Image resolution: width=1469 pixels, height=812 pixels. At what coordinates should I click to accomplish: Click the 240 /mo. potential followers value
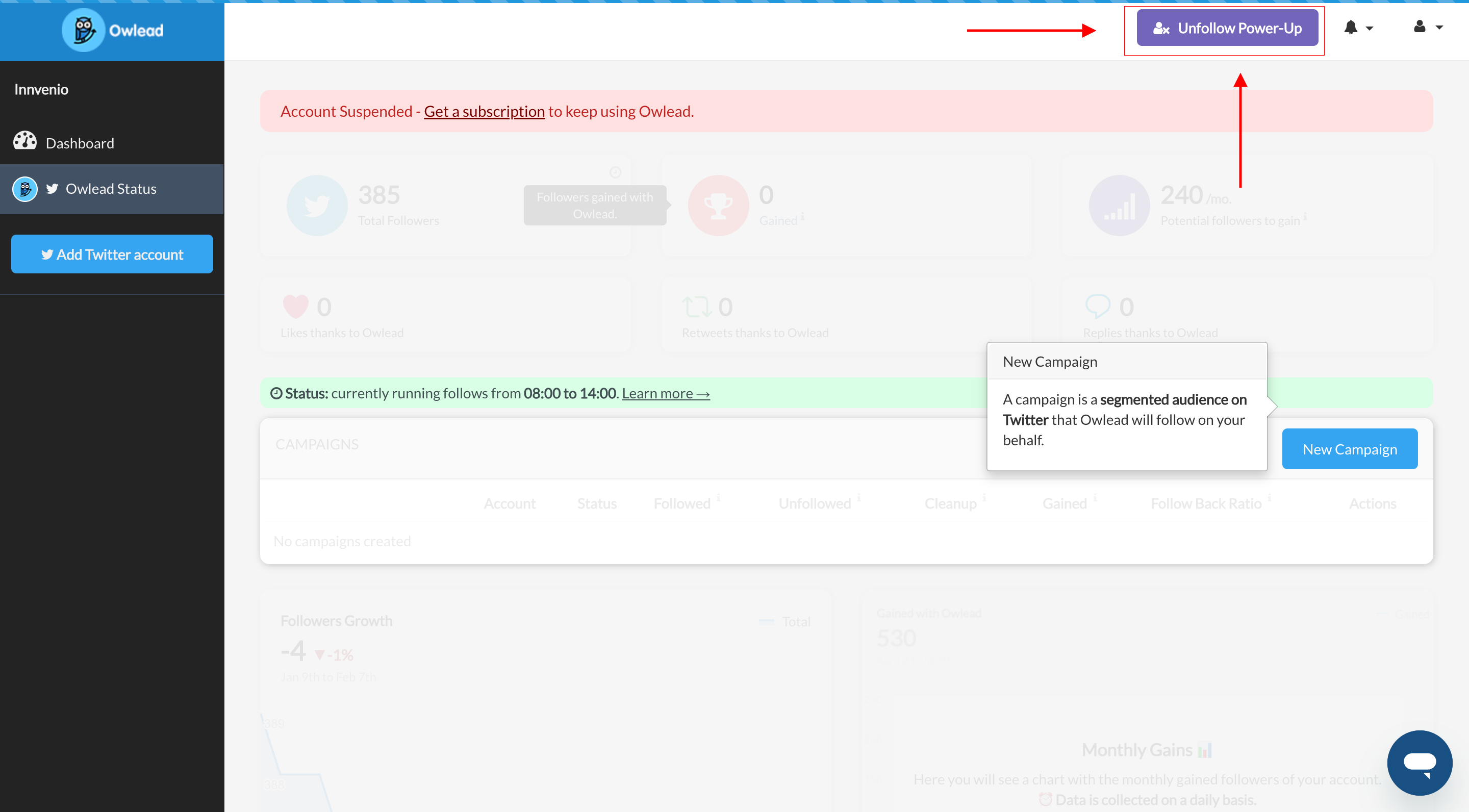[1196, 195]
